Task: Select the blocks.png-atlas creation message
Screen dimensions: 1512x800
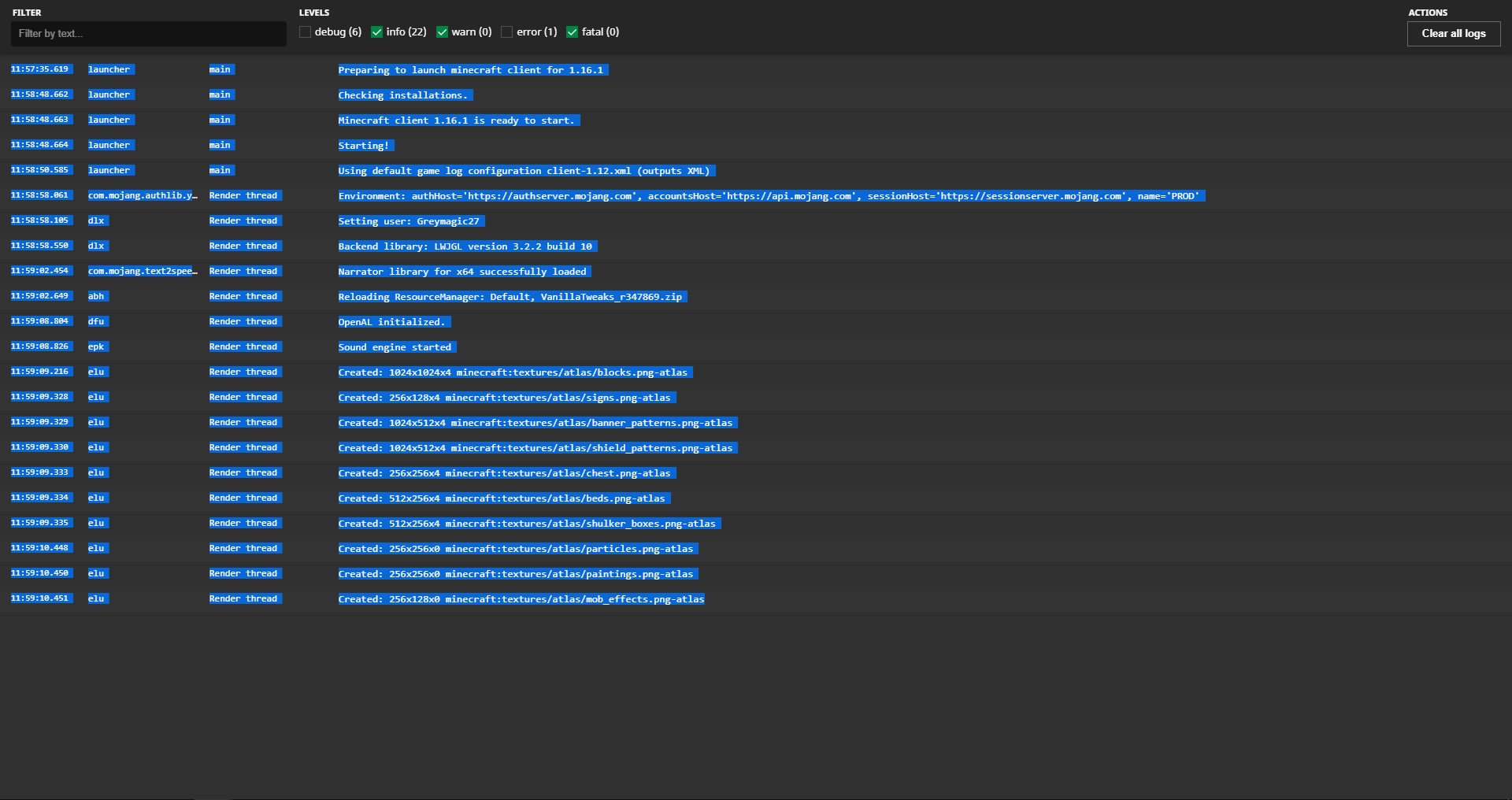Action: coord(513,372)
